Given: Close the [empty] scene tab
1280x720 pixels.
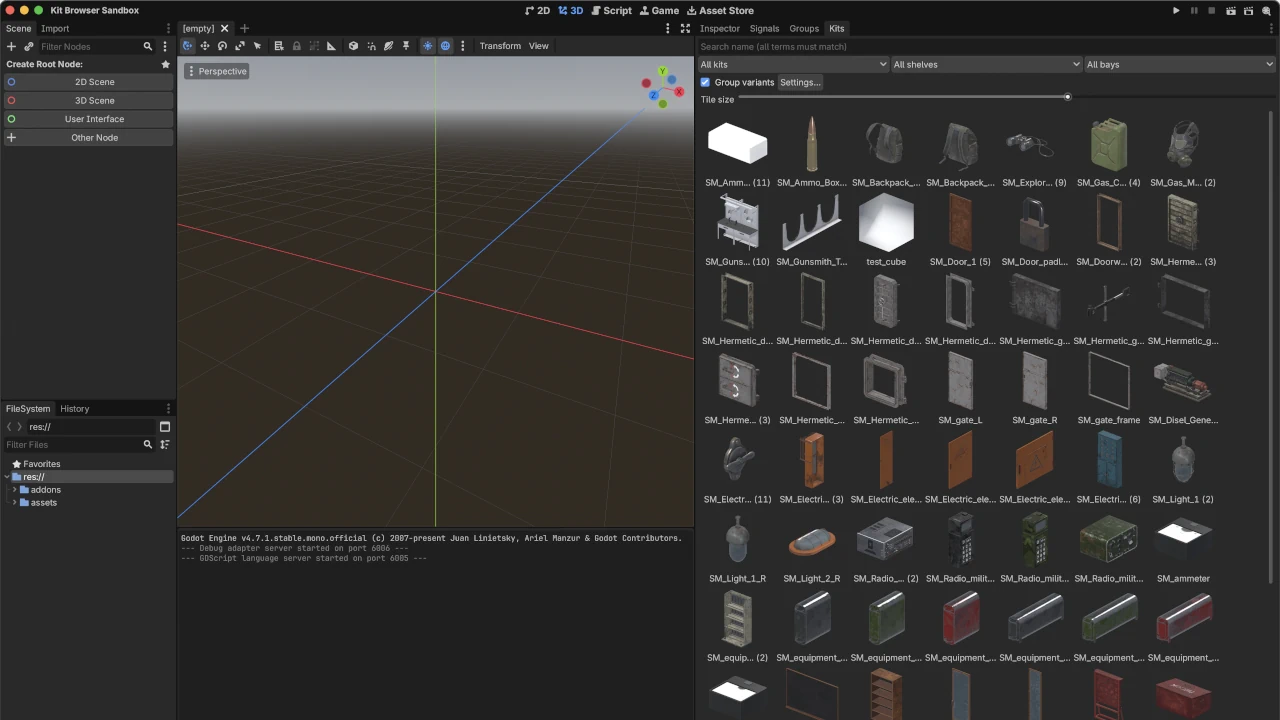Looking at the screenshot, I should pos(224,29).
